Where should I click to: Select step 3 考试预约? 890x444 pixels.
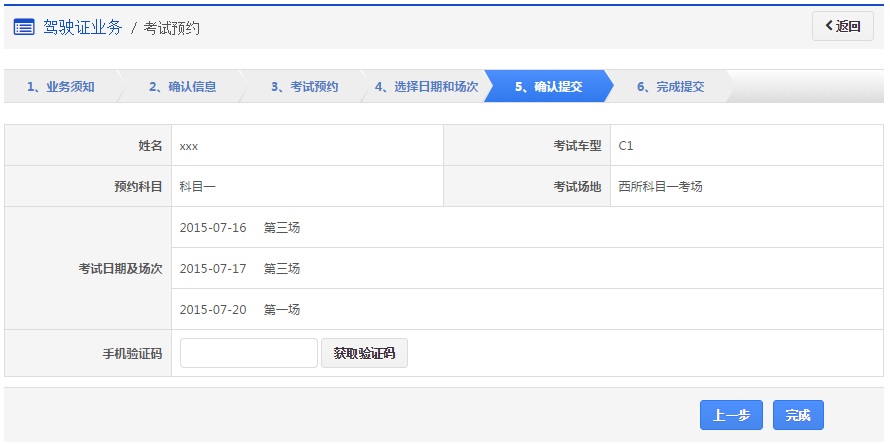tap(304, 87)
